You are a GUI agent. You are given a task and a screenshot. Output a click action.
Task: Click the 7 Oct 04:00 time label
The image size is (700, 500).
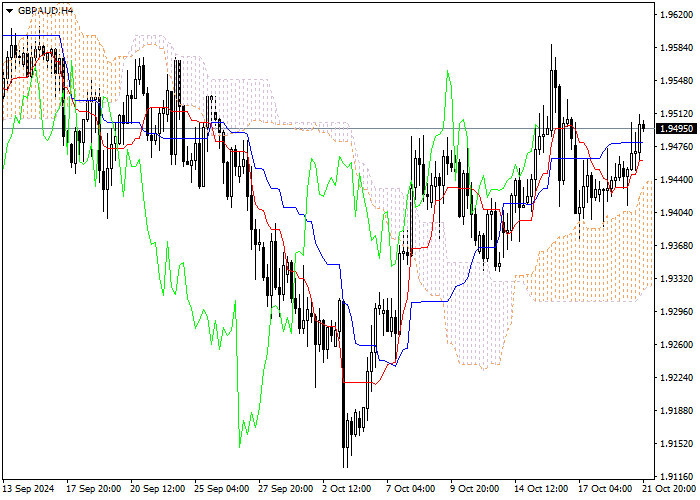(x=411, y=489)
